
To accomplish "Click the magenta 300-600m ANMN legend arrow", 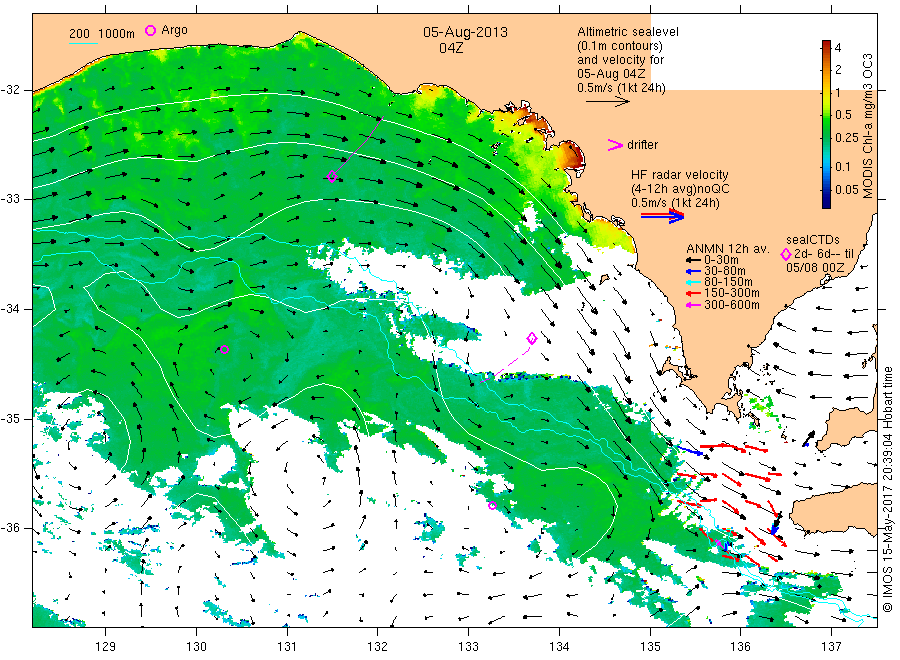I will click(693, 305).
